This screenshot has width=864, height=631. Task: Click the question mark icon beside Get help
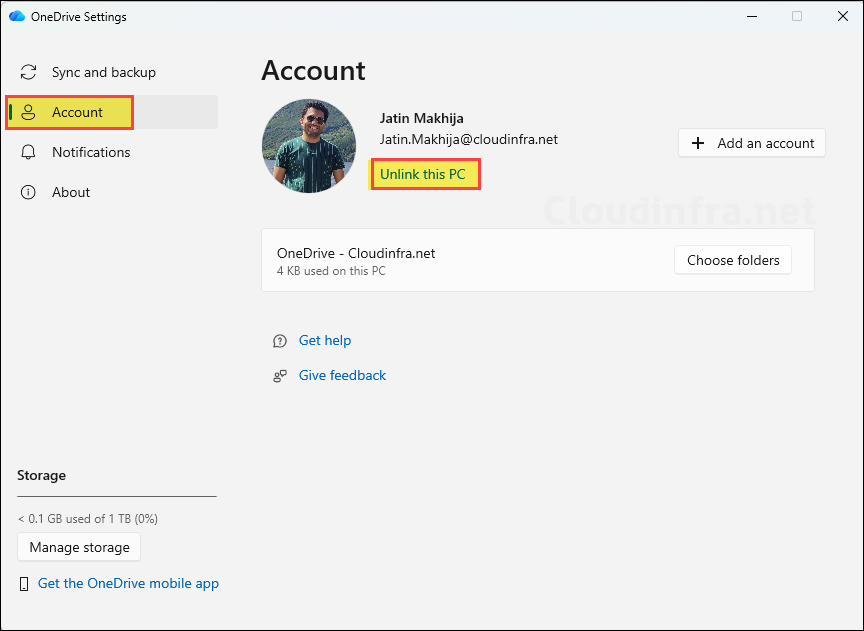click(279, 340)
